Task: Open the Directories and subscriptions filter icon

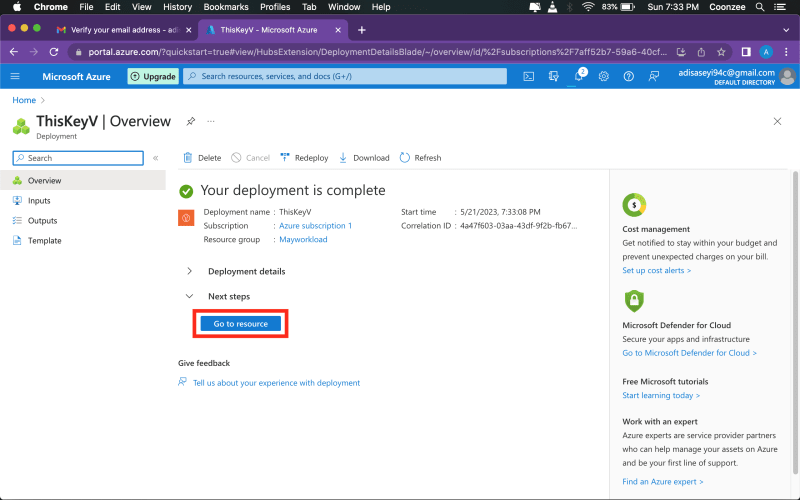Action: 554,77
